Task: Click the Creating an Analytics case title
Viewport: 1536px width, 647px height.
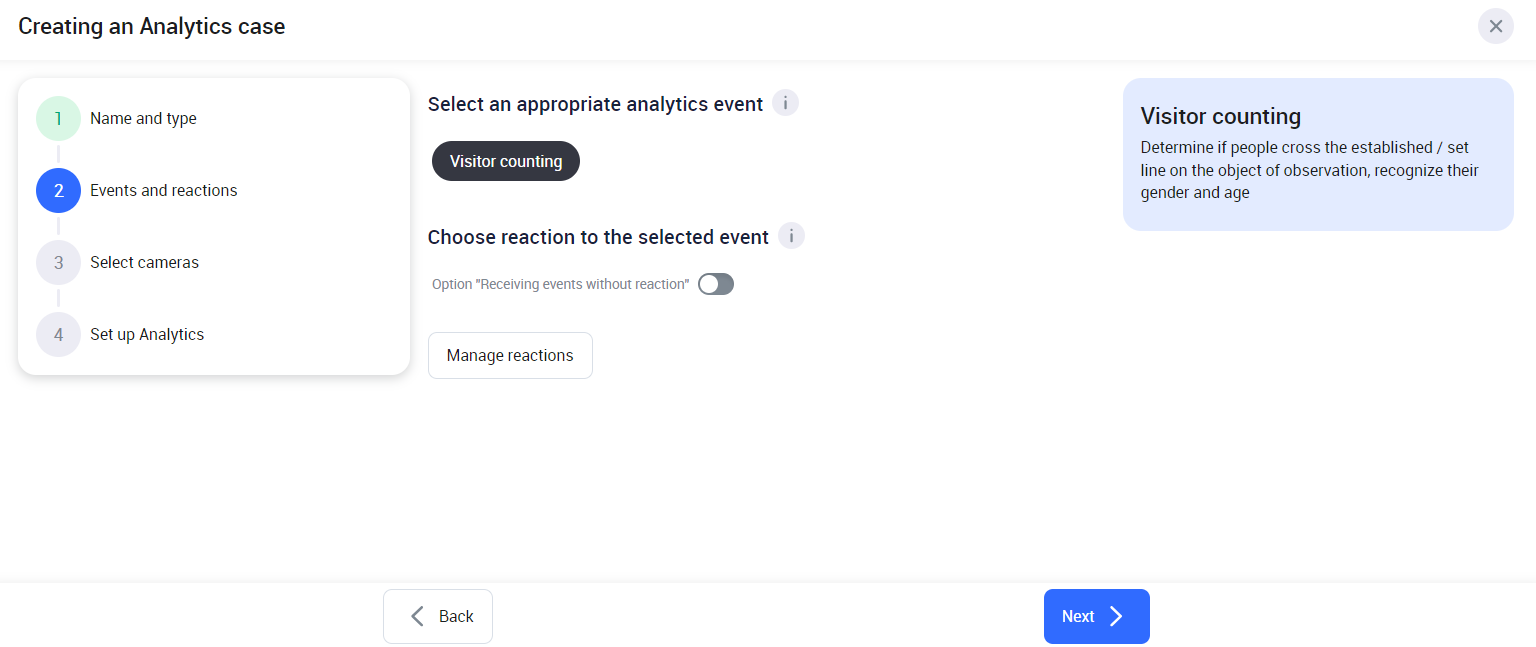Action: 152,27
